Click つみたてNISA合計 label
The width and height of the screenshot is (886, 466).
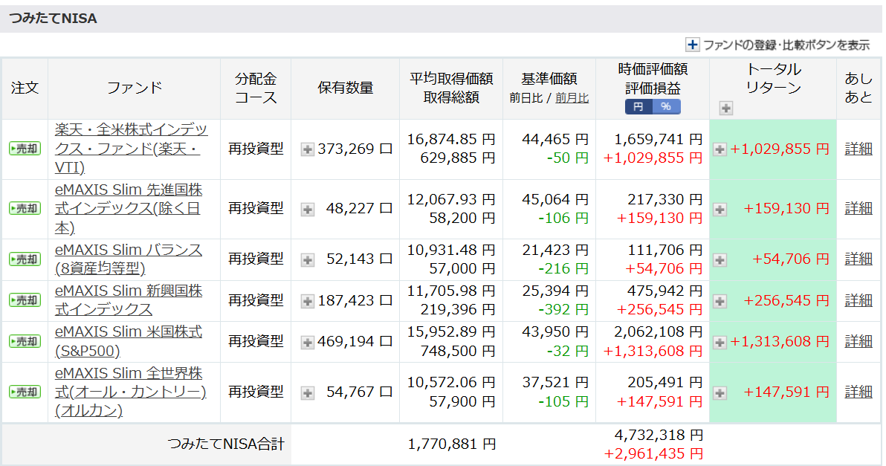click(225, 444)
